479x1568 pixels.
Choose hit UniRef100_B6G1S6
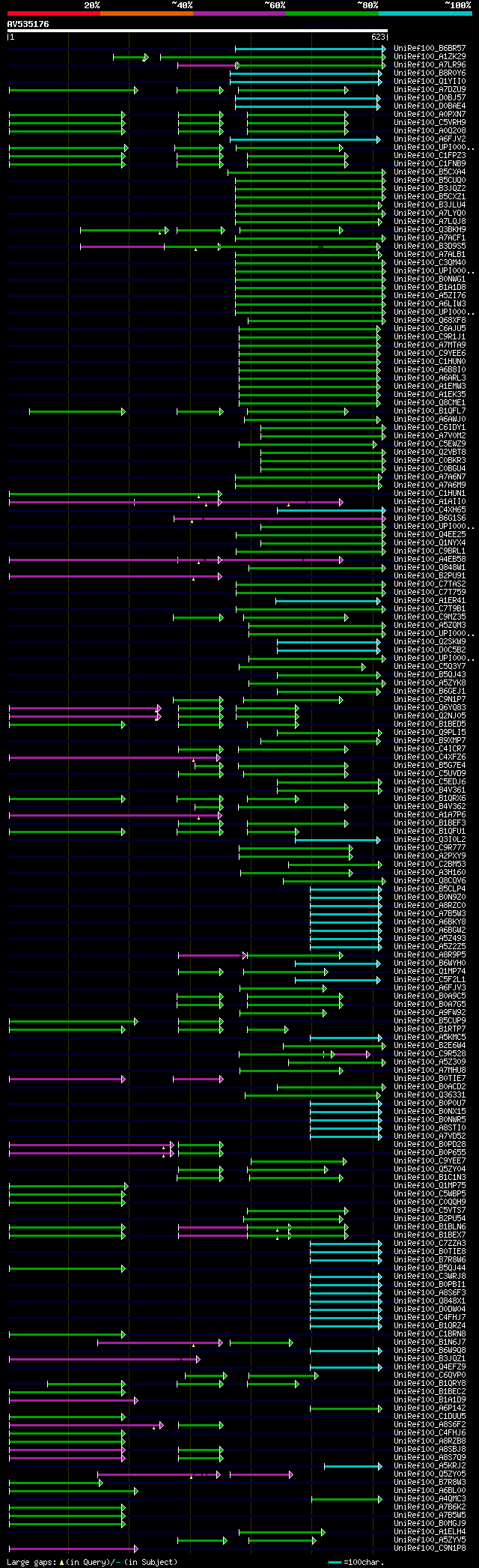tap(430, 518)
